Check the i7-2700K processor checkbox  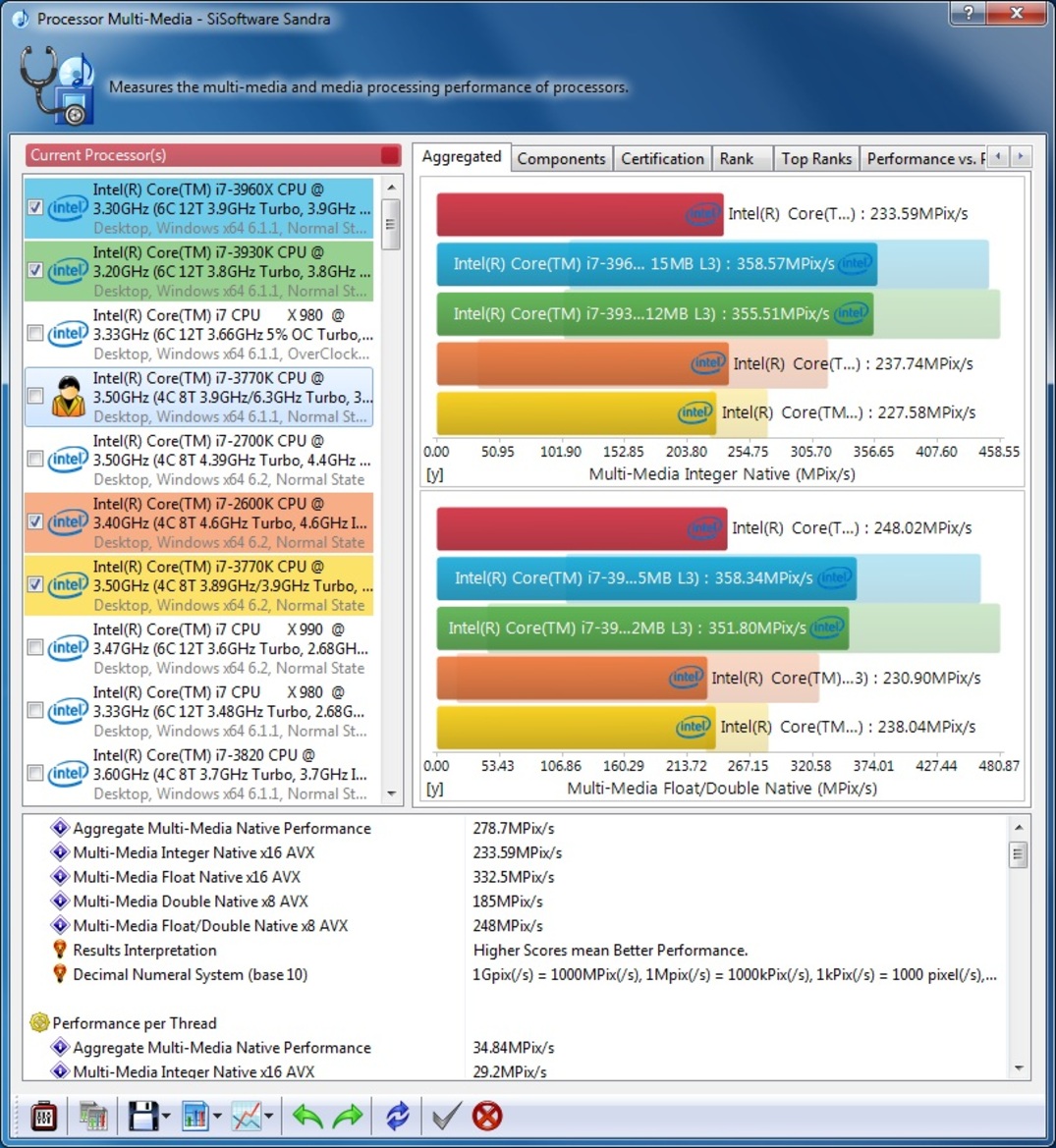tap(34, 459)
